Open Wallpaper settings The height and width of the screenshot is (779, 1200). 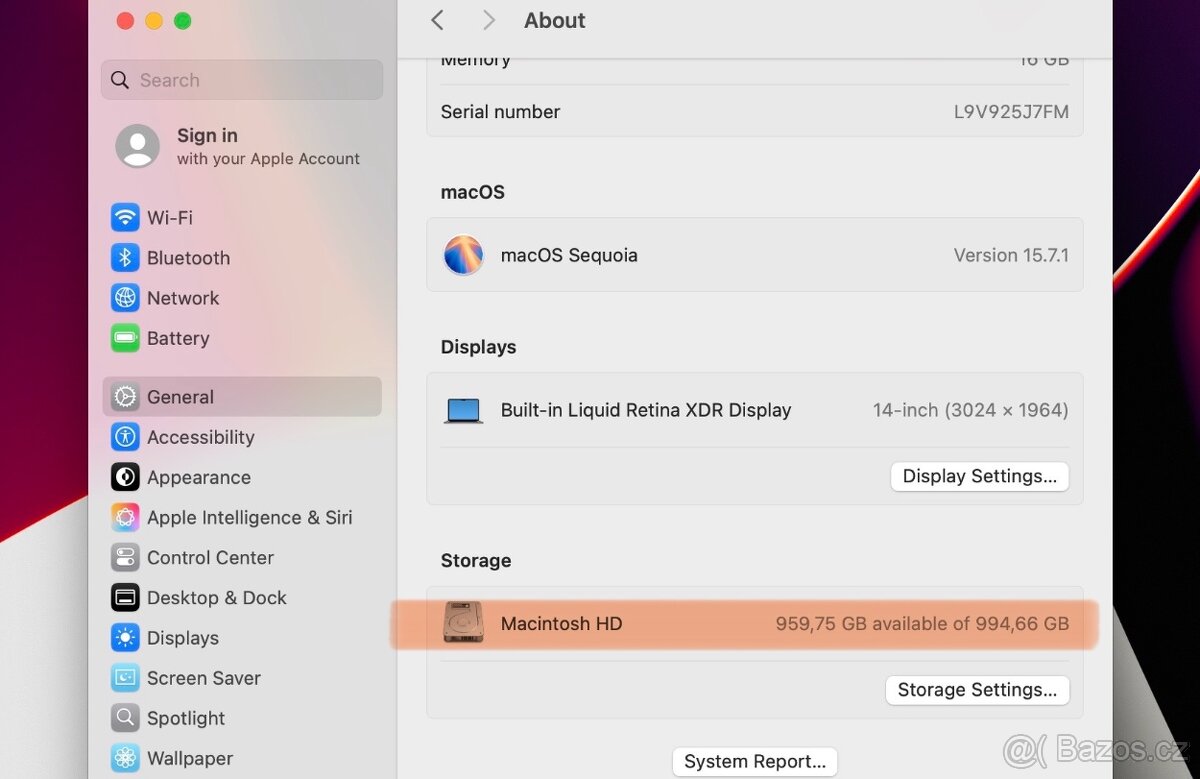(x=189, y=758)
